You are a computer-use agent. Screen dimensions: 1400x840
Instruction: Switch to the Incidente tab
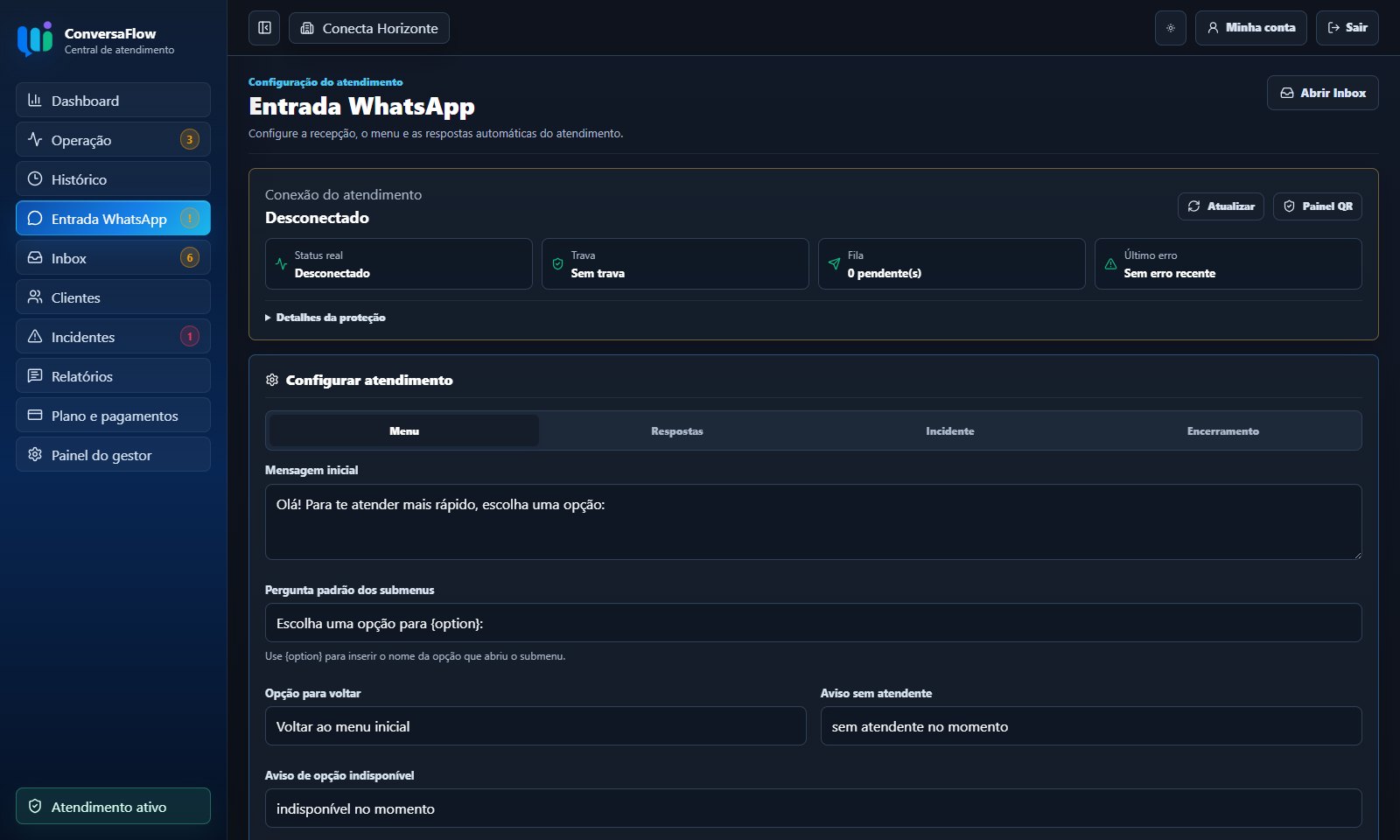click(950, 430)
